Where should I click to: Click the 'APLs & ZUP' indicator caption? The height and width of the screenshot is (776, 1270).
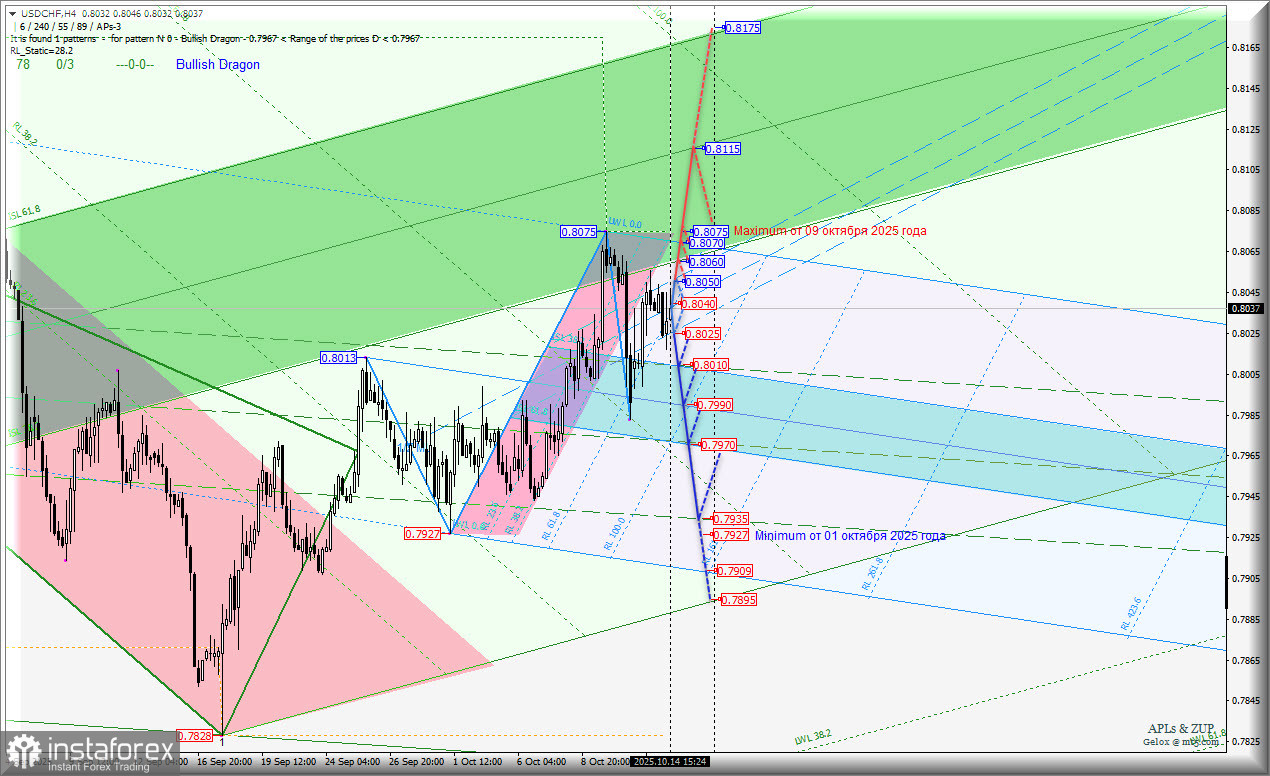click(x=1181, y=729)
